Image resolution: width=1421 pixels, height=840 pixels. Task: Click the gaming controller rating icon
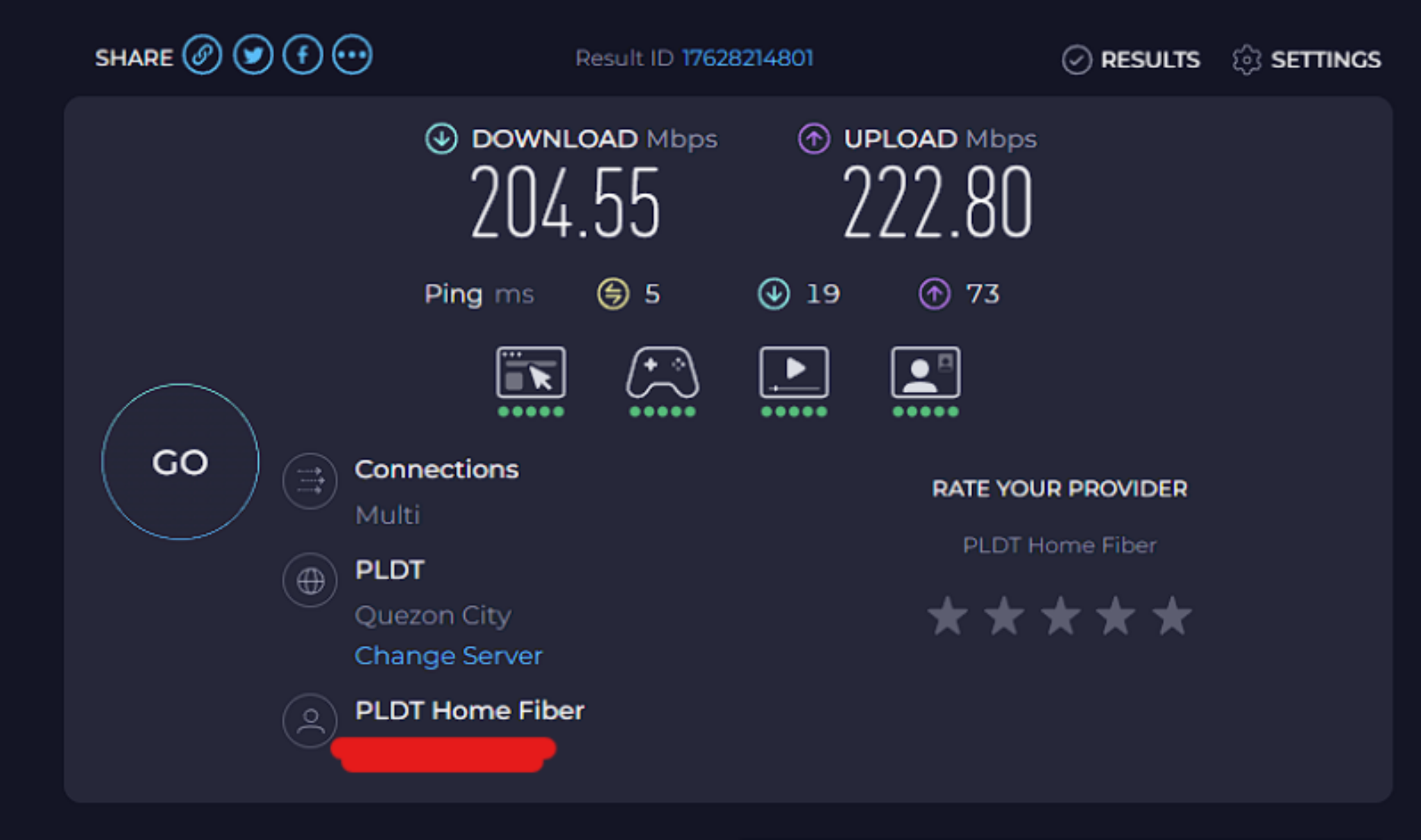[x=662, y=373]
